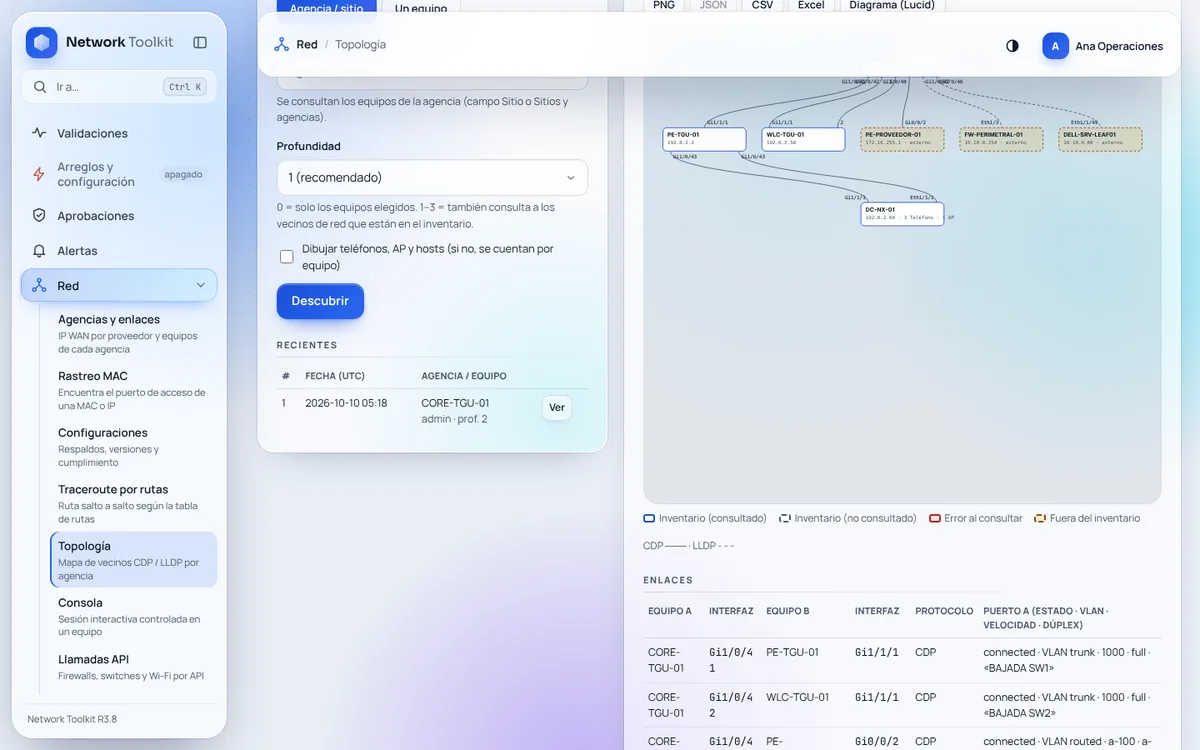Viewport: 1200px width, 750px height.
Task: Select the WLC-TGU-01 node in the diagram
Action: [x=804, y=139]
